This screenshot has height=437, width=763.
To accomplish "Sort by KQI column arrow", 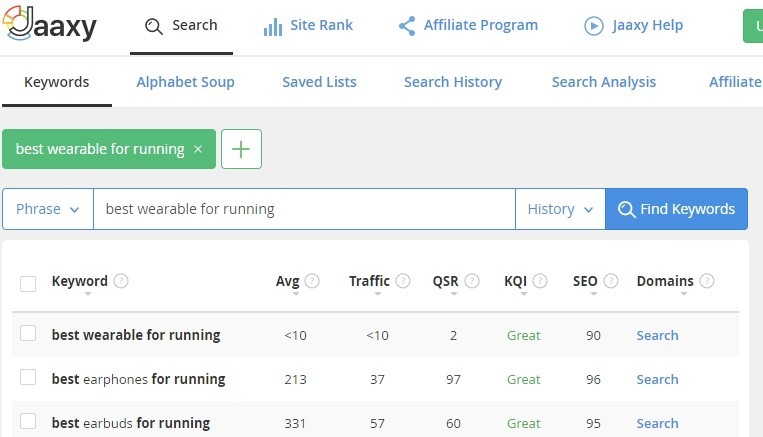I will (524, 294).
